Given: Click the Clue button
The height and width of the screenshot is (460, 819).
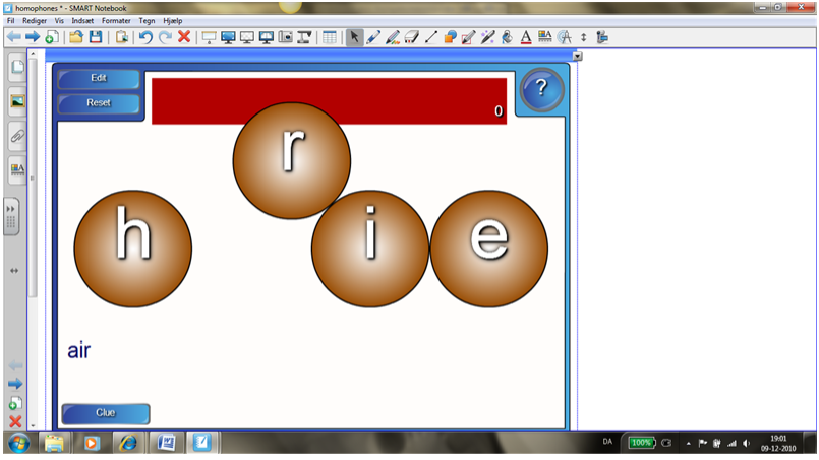Looking at the screenshot, I should click(106, 413).
